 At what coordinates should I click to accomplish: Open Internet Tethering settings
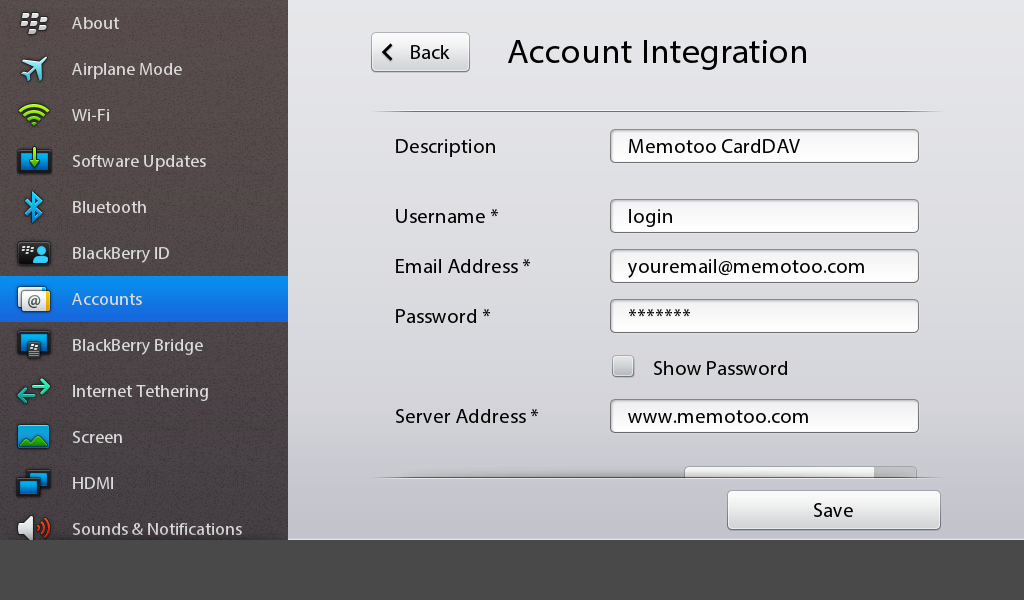coord(144,391)
